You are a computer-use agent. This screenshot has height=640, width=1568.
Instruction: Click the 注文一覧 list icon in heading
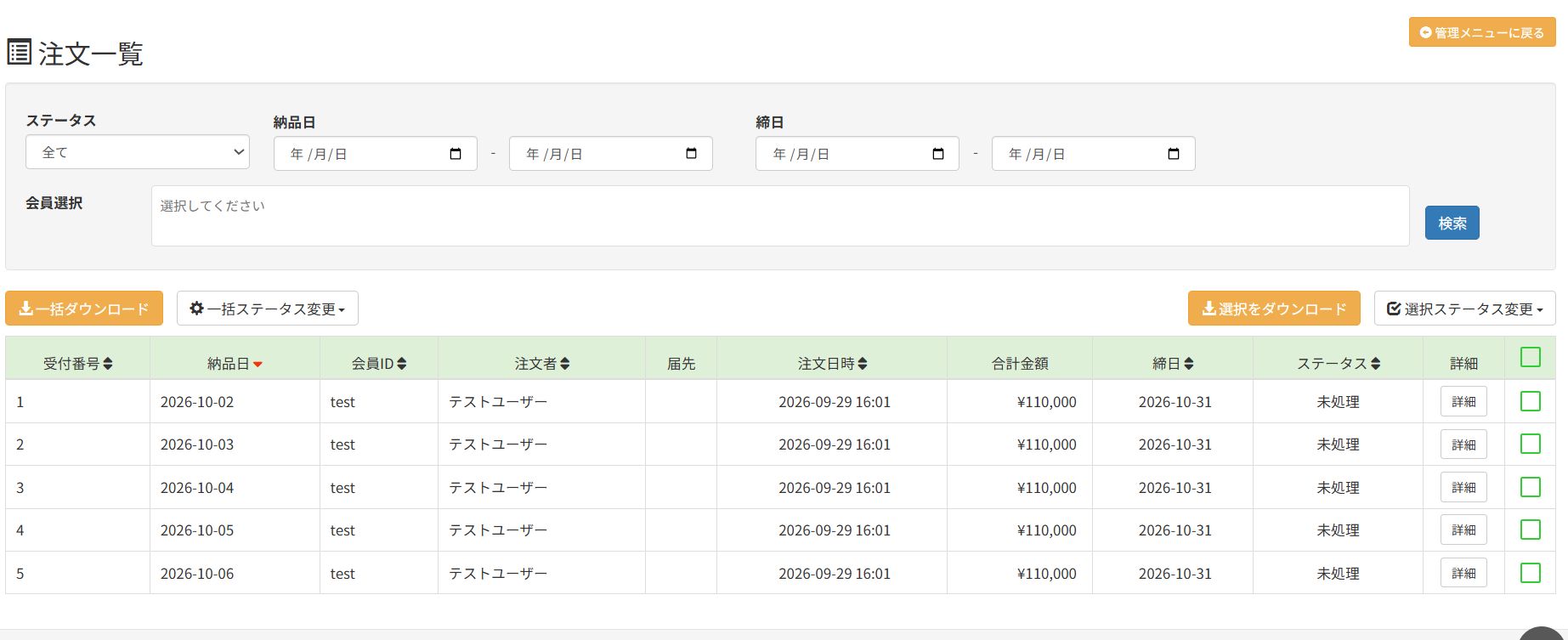pyautogui.click(x=19, y=52)
